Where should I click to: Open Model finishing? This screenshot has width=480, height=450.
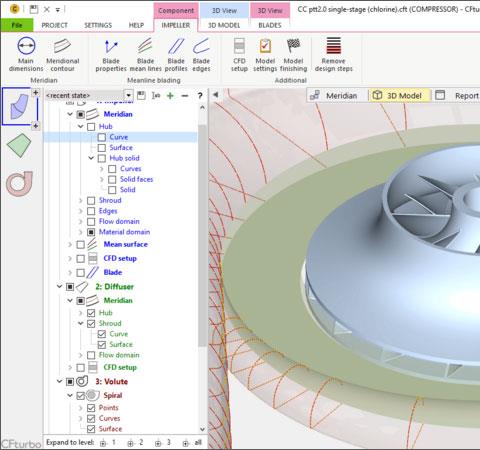293,54
